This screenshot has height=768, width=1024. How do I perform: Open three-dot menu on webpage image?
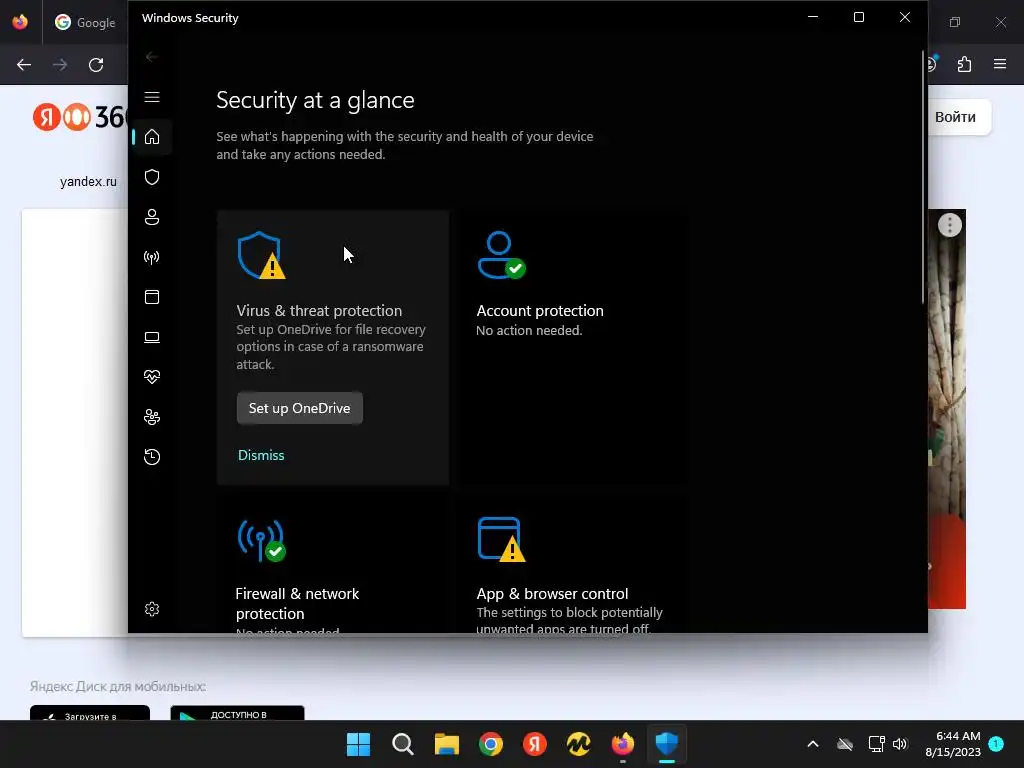pyautogui.click(x=950, y=225)
